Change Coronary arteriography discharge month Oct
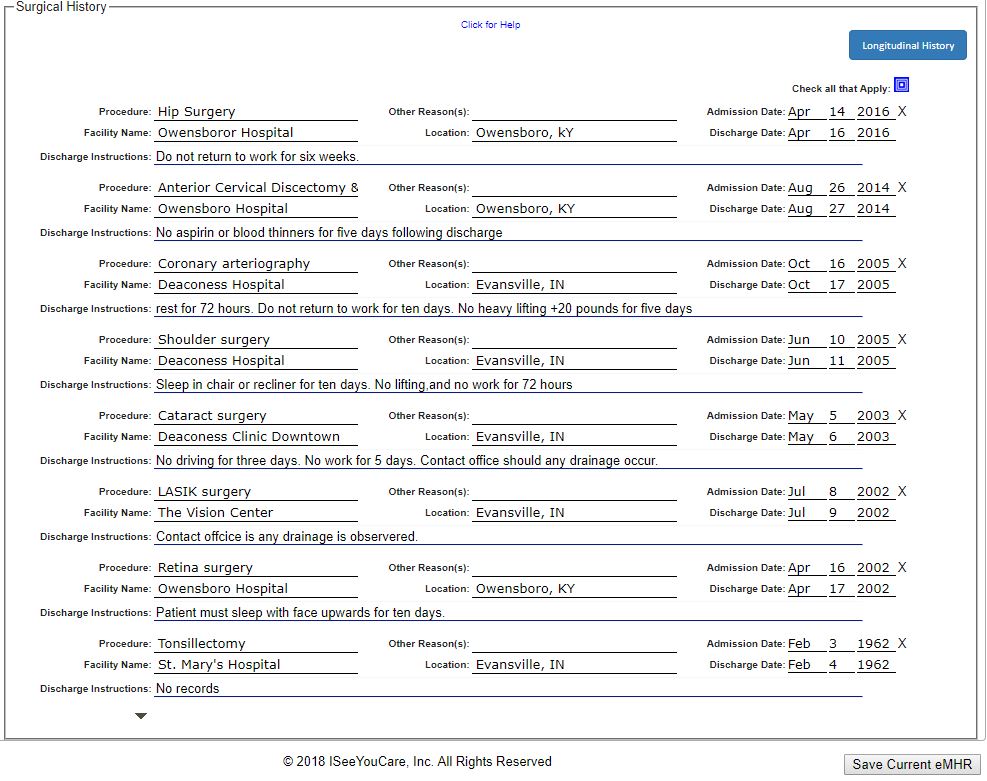 point(806,284)
